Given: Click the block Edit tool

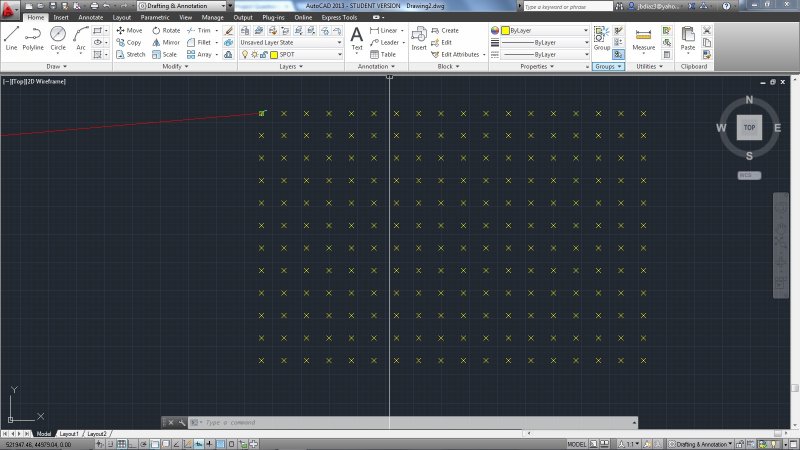Looking at the screenshot, I should [x=441, y=43].
